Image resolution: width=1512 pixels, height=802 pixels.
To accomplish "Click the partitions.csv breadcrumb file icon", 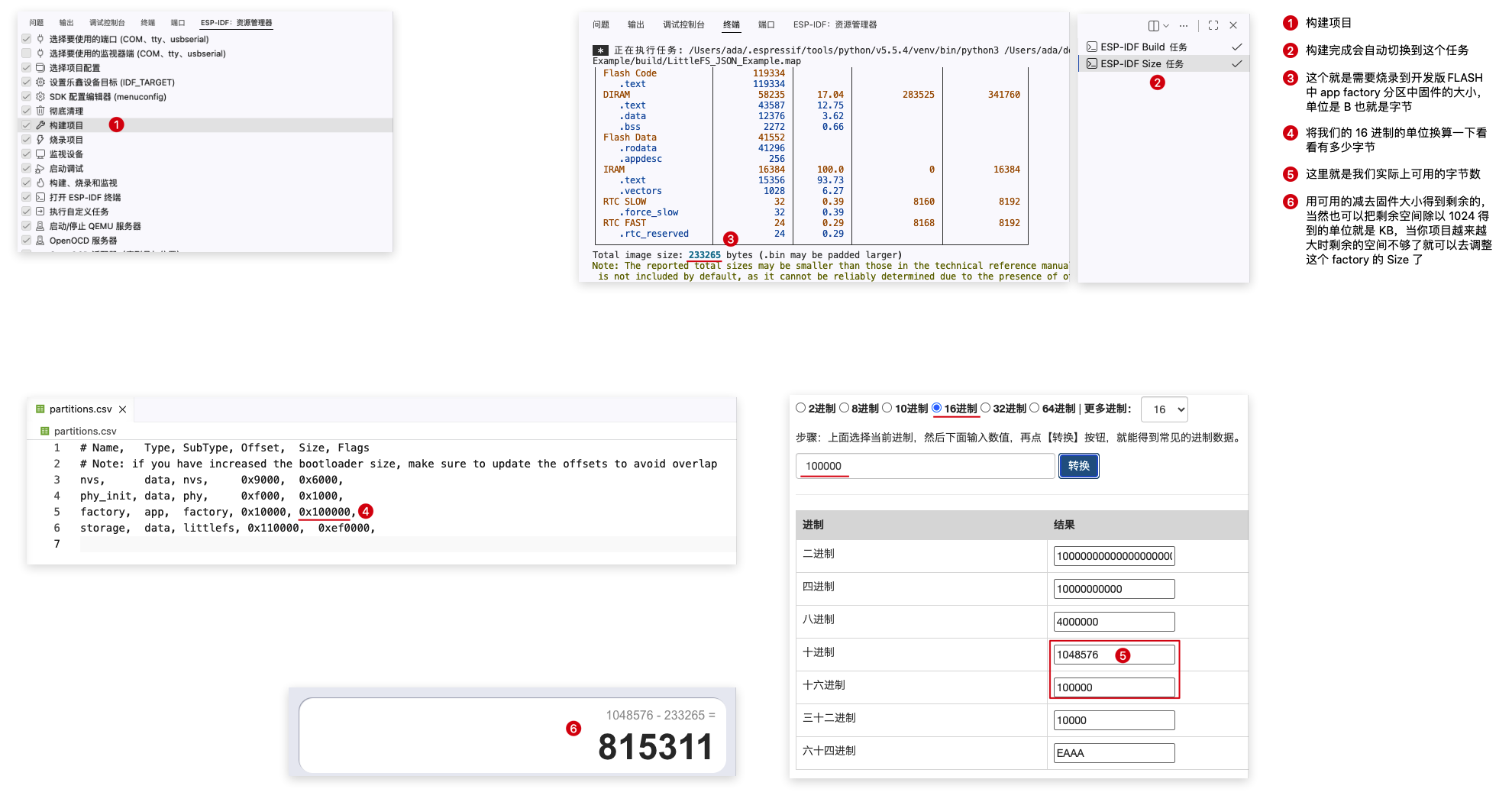I will [45, 431].
